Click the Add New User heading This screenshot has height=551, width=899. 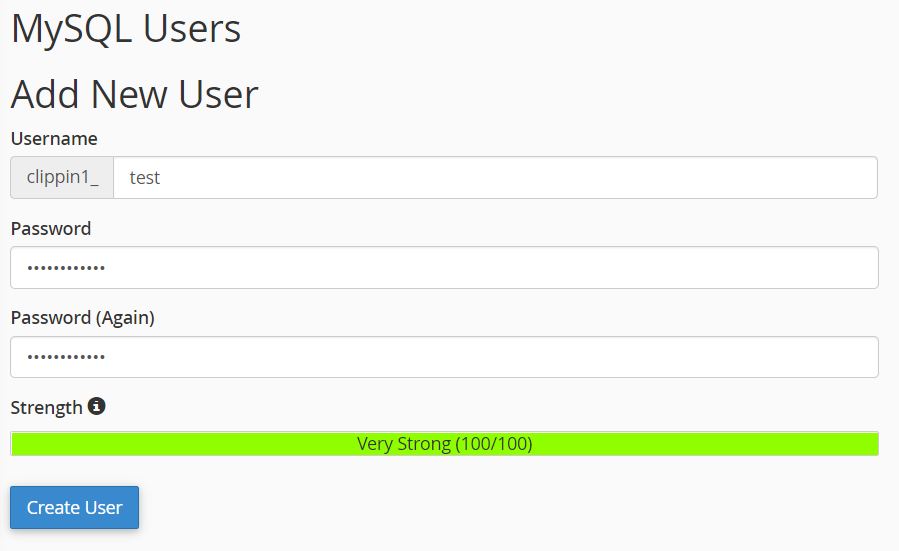click(135, 94)
